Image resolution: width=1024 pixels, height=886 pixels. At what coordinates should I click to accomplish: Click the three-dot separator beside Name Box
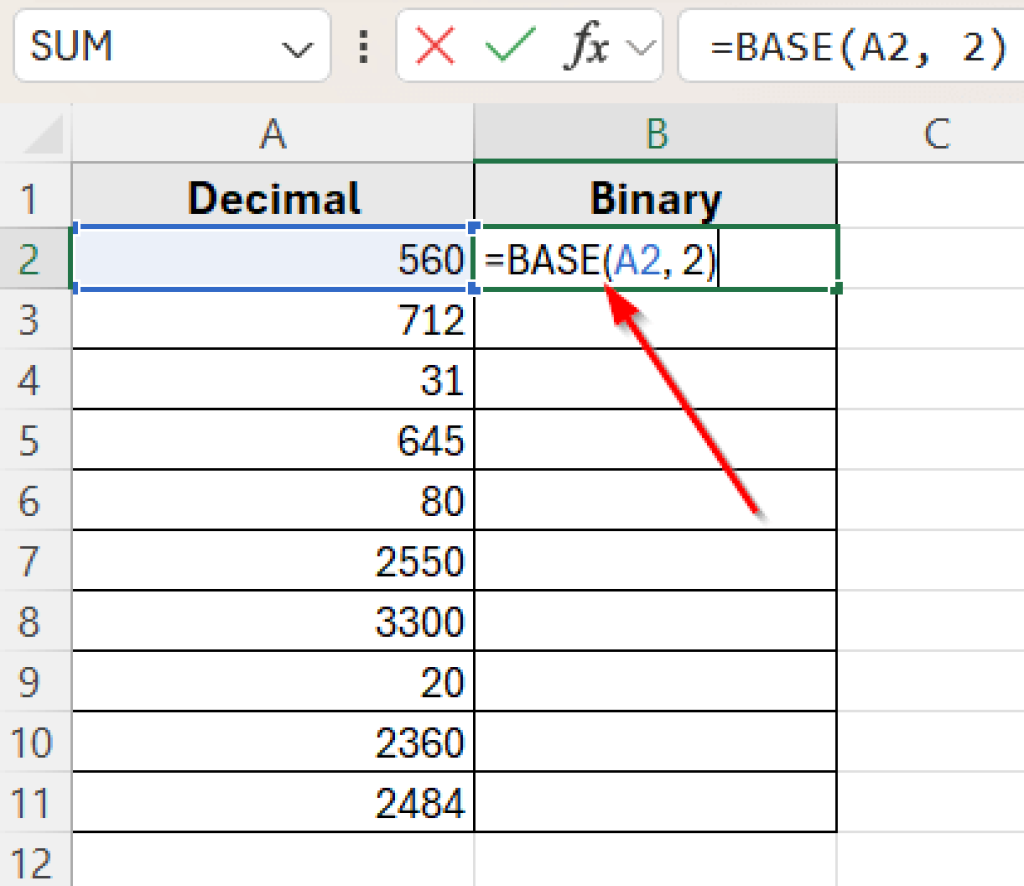363,45
